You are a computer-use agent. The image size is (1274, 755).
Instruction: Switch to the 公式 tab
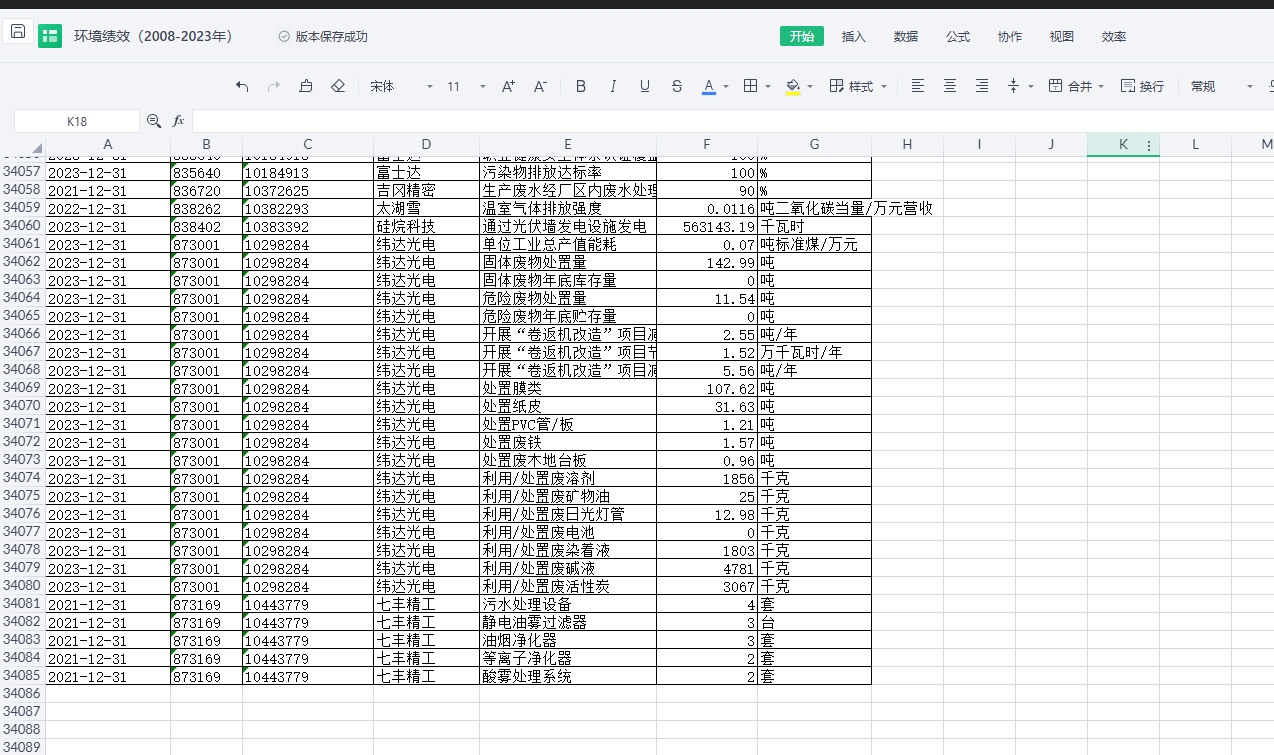point(958,37)
